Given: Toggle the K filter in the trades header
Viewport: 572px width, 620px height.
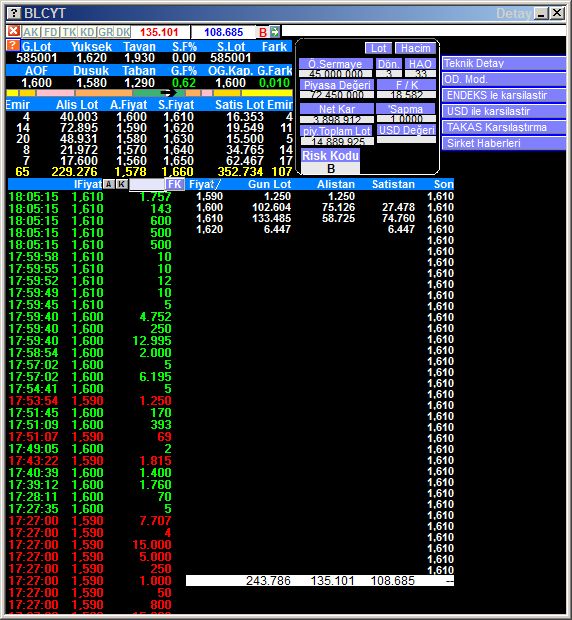Looking at the screenshot, I should click(122, 184).
